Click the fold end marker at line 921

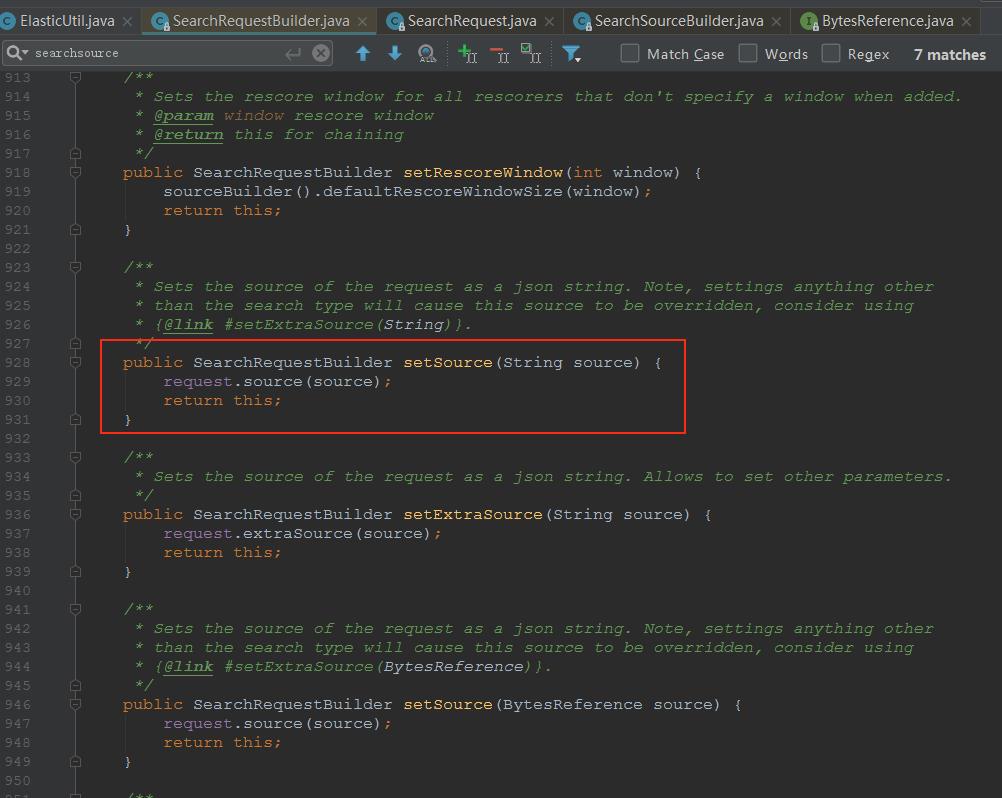pyautogui.click(x=75, y=229)
